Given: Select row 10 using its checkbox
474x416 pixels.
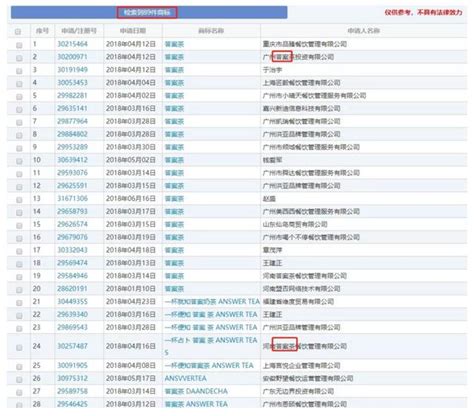Looking at the screenshot, I should 19,161.
